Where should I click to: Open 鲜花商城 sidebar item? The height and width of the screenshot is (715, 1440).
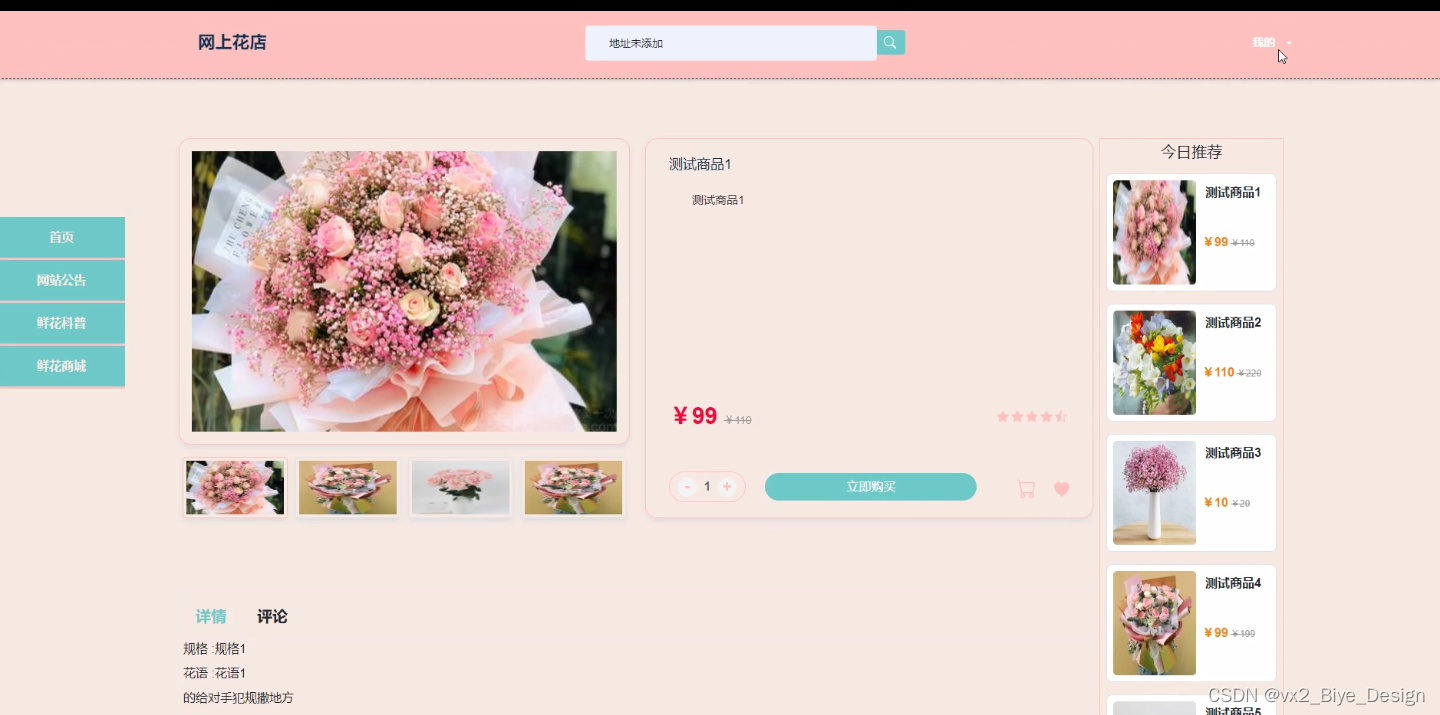62,366
